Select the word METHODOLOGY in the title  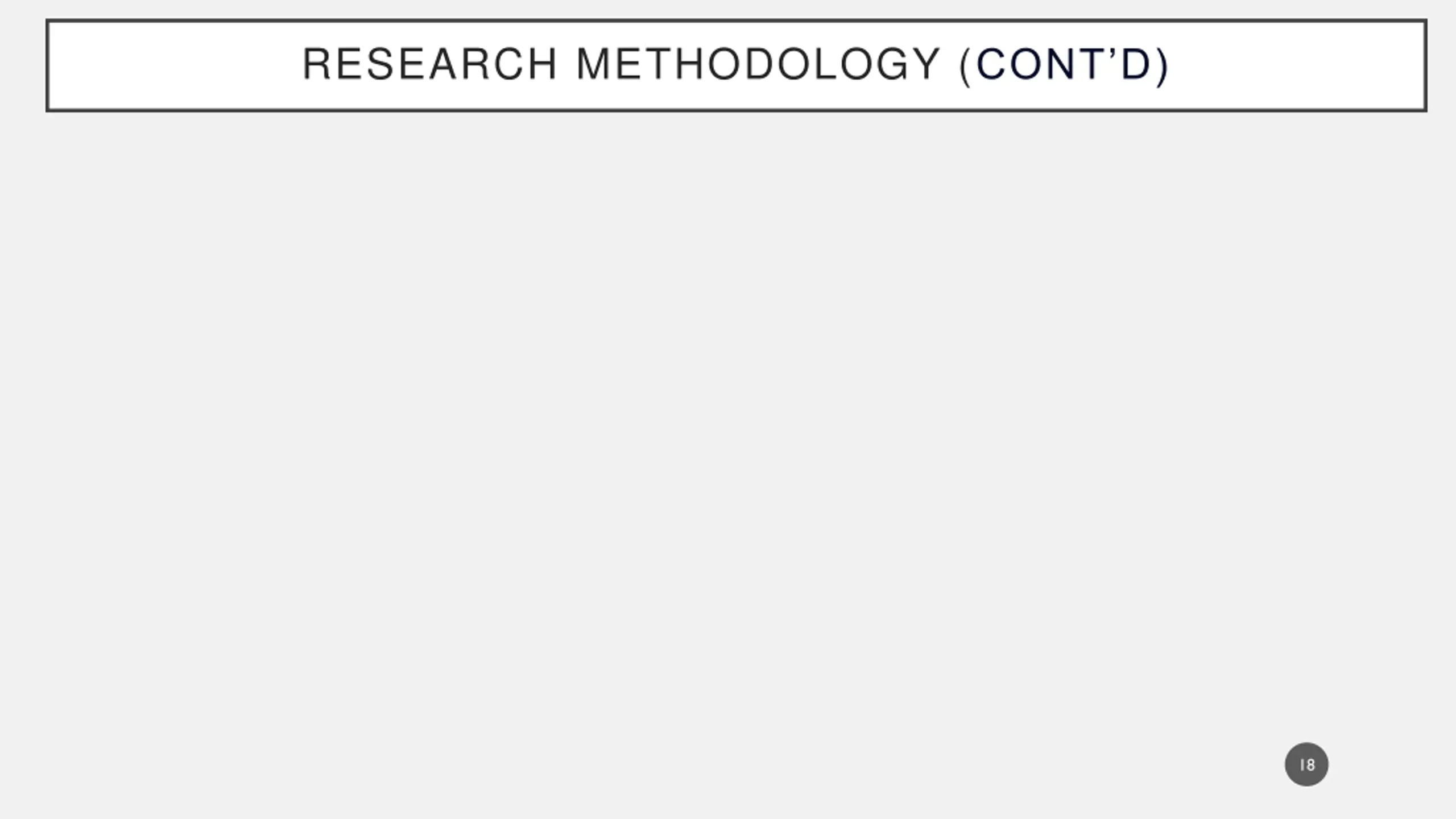pos(758,64)
